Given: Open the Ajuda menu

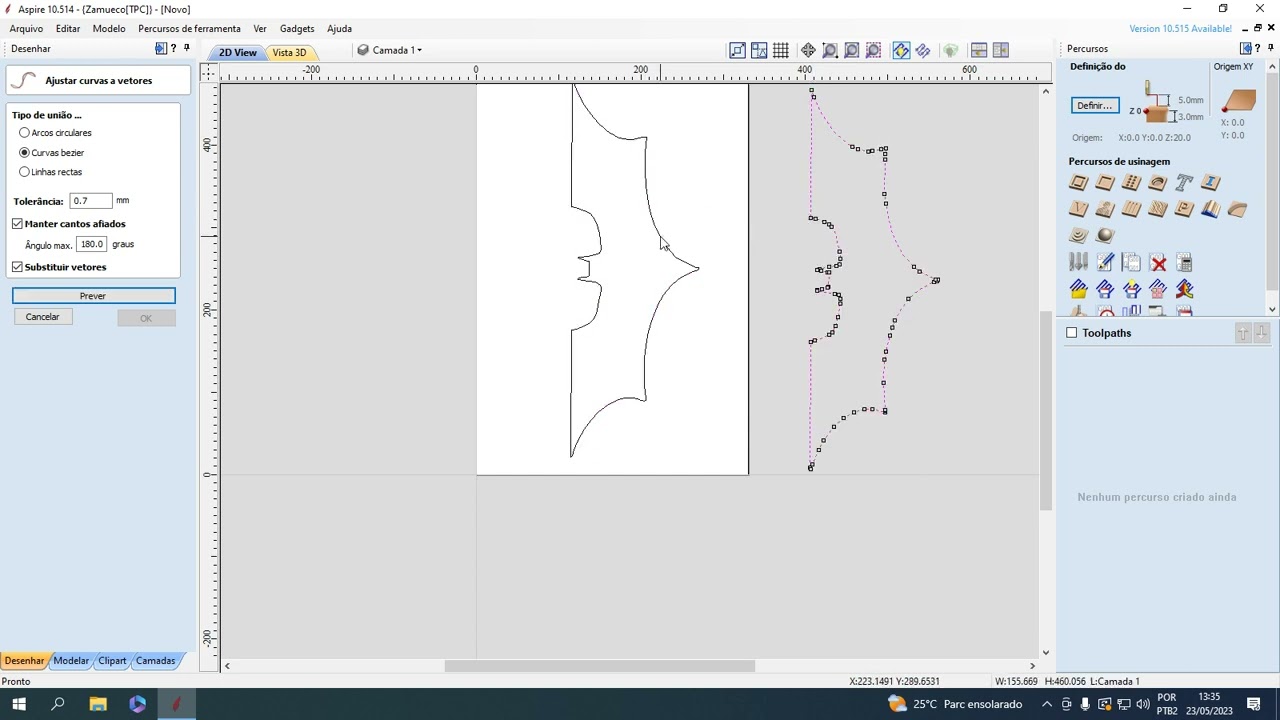Looking at the screenshot, I should [x=339, y=28].
